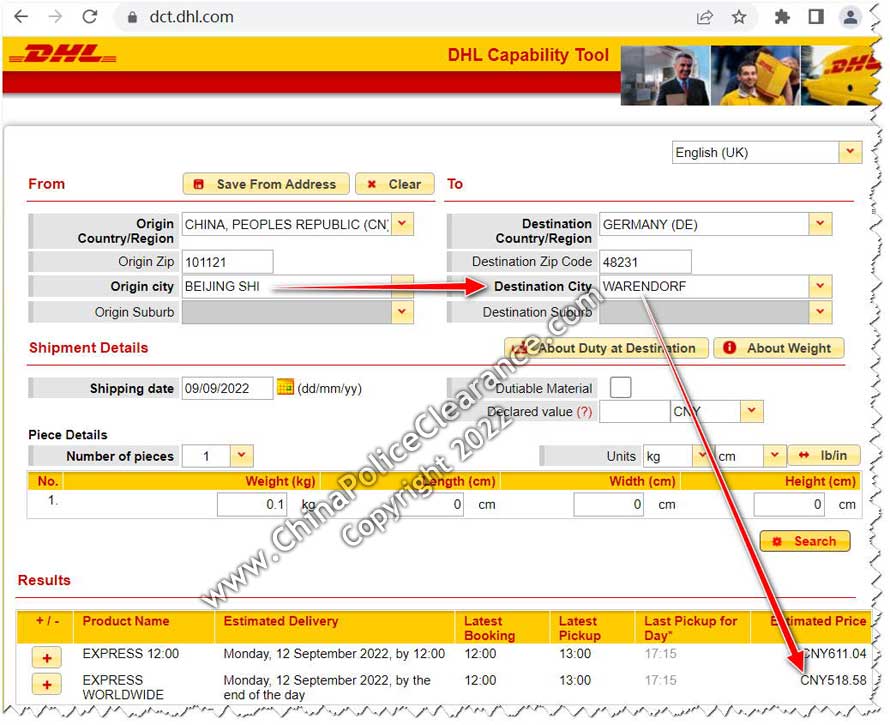Click the Shipping date input
This screenshot has width=890, height=725.
tap(227, 388)
